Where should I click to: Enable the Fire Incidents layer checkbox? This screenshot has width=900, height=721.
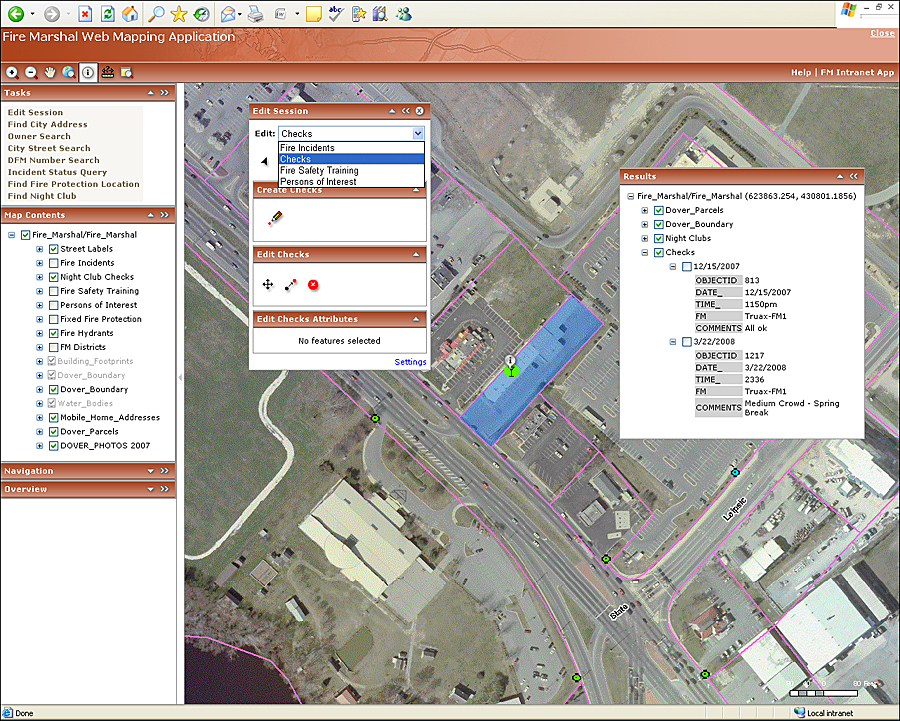tap(53, 263)
